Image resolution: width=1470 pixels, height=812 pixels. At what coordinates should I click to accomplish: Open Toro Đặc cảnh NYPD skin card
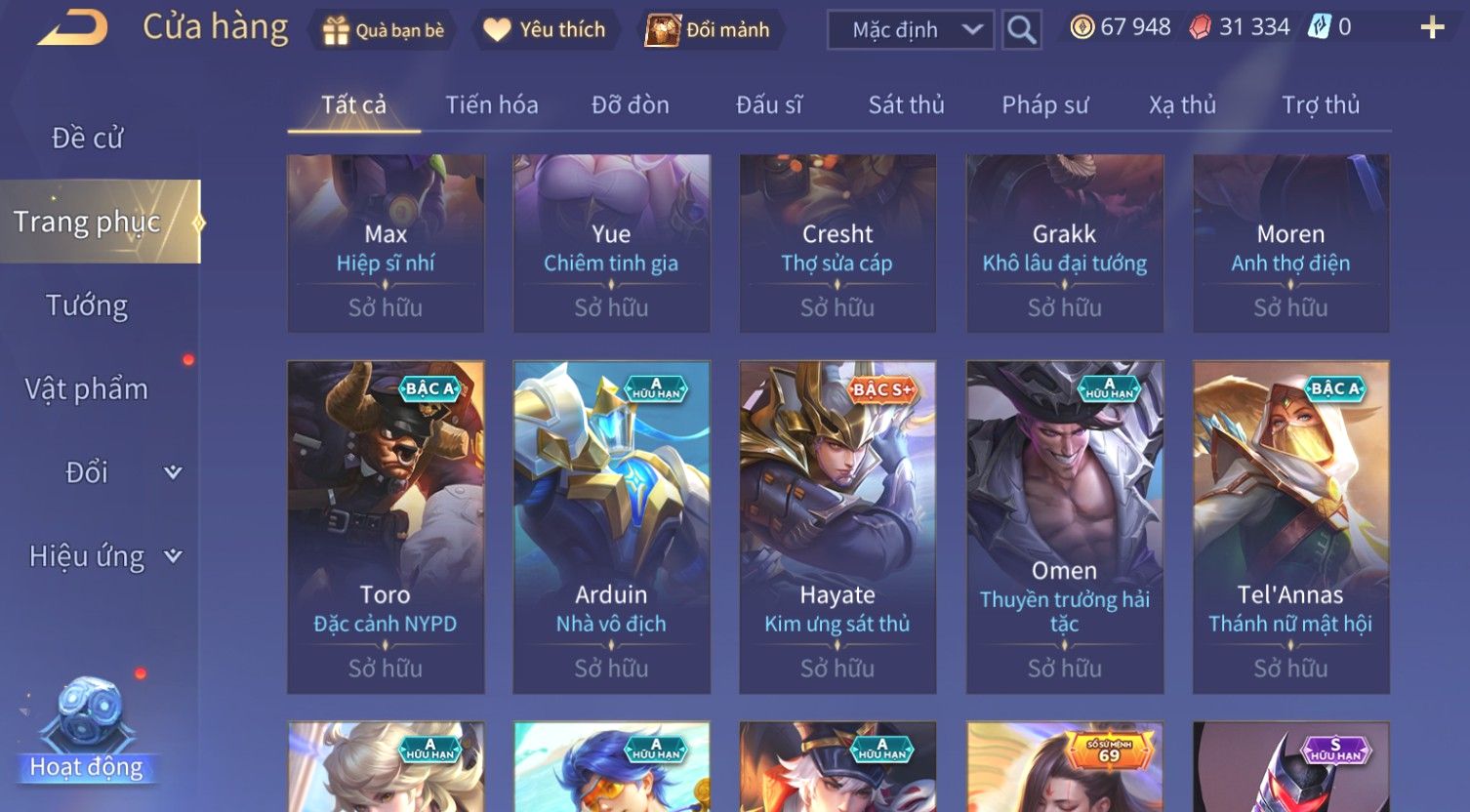[386, 527]
